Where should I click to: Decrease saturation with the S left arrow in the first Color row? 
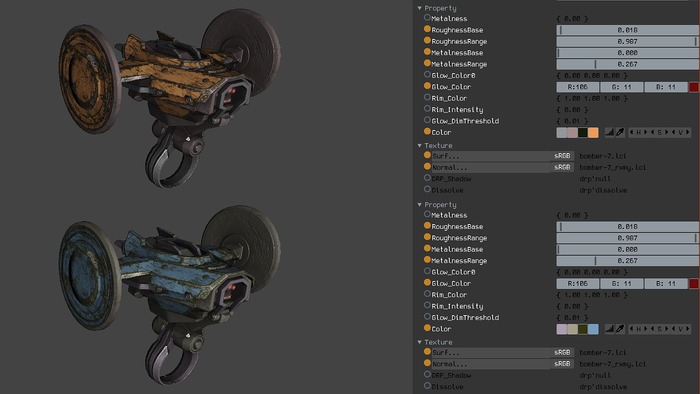click(652, 132)
